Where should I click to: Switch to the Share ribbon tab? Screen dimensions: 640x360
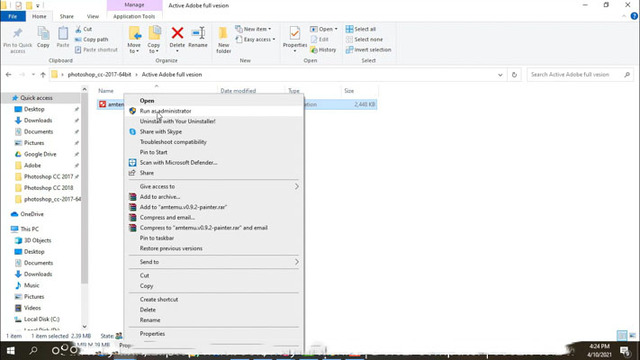[x=67, y=16]
